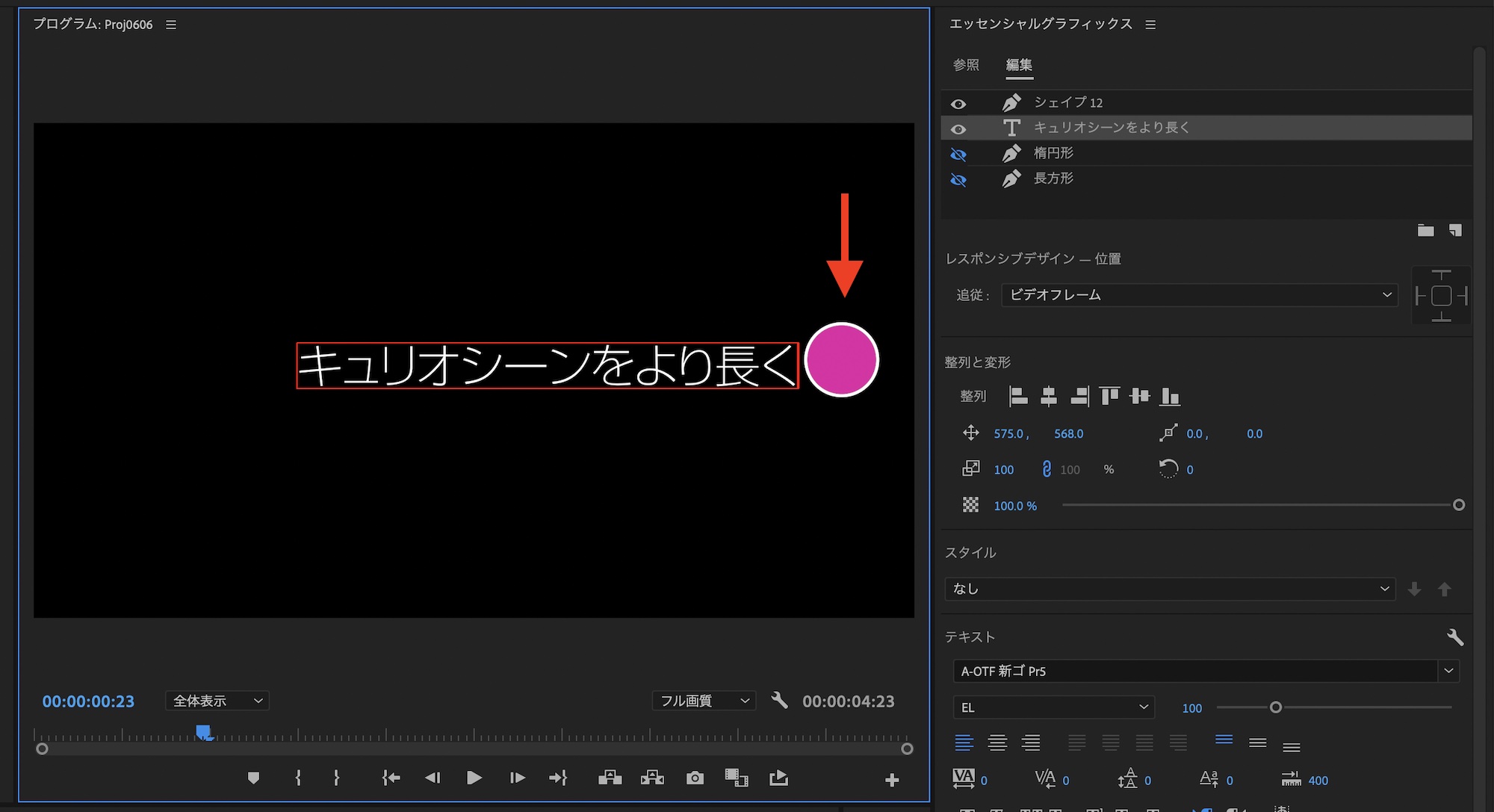Viewport: 1494px width, 812px height.
Task: Click the Lift icon in transport bar
Action: pyautogui.click(x=610, y=778)
